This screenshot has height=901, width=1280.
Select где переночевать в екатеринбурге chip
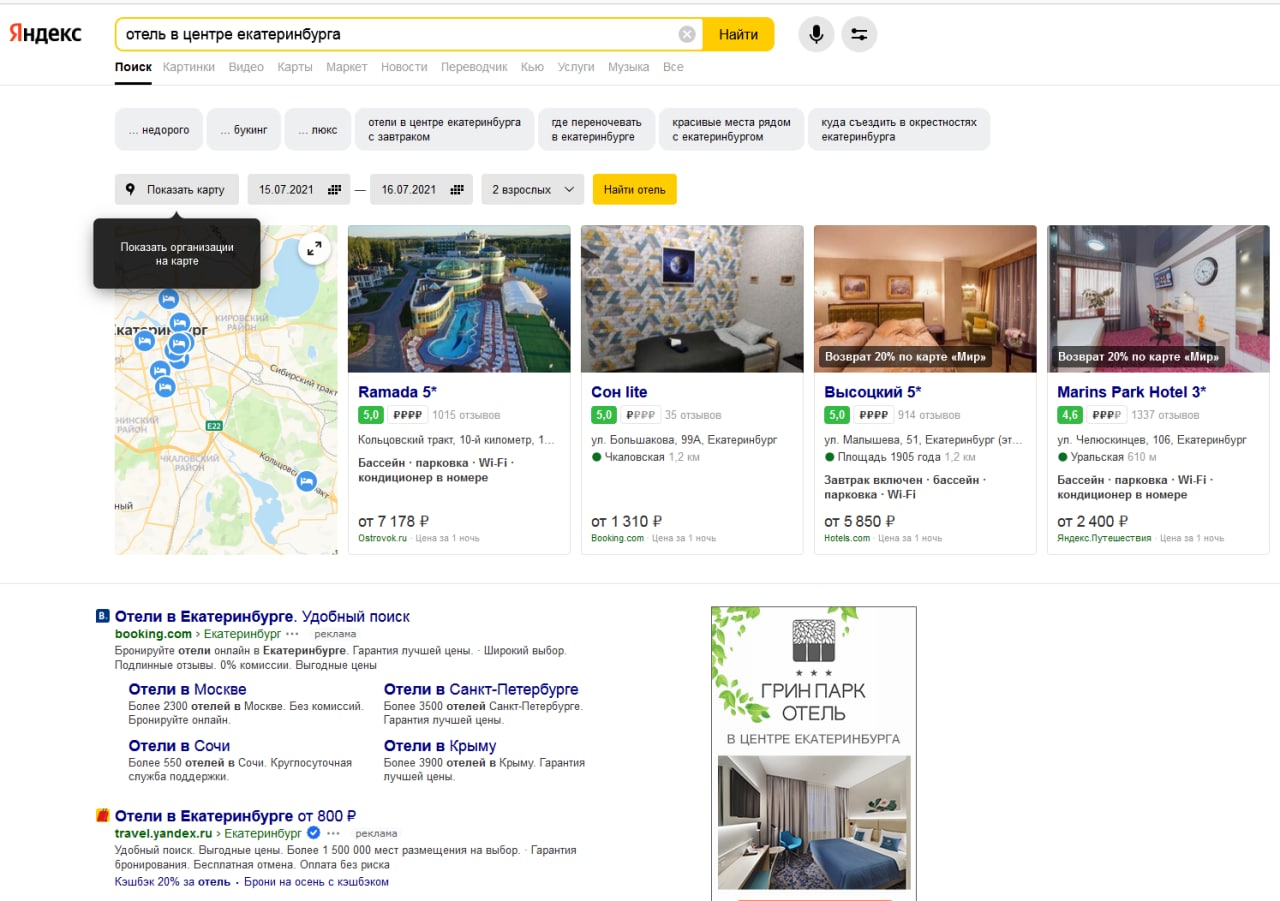(596, 129)
